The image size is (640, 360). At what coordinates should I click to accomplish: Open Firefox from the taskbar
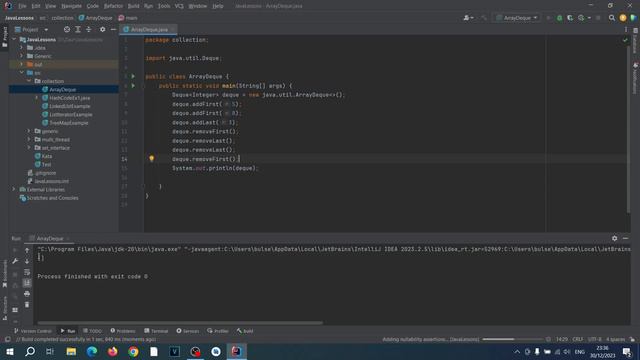pos(113,351)
